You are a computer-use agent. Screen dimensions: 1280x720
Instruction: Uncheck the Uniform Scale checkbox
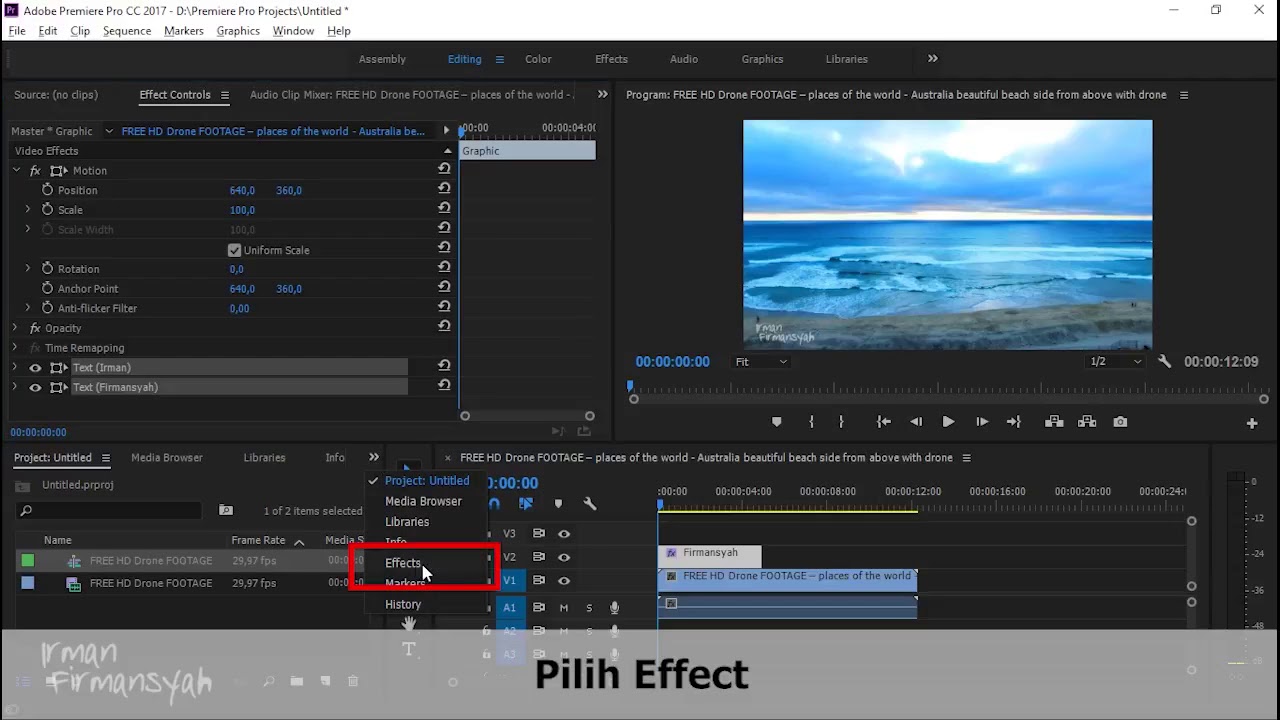pyautogui.click(x=234, y=250)
